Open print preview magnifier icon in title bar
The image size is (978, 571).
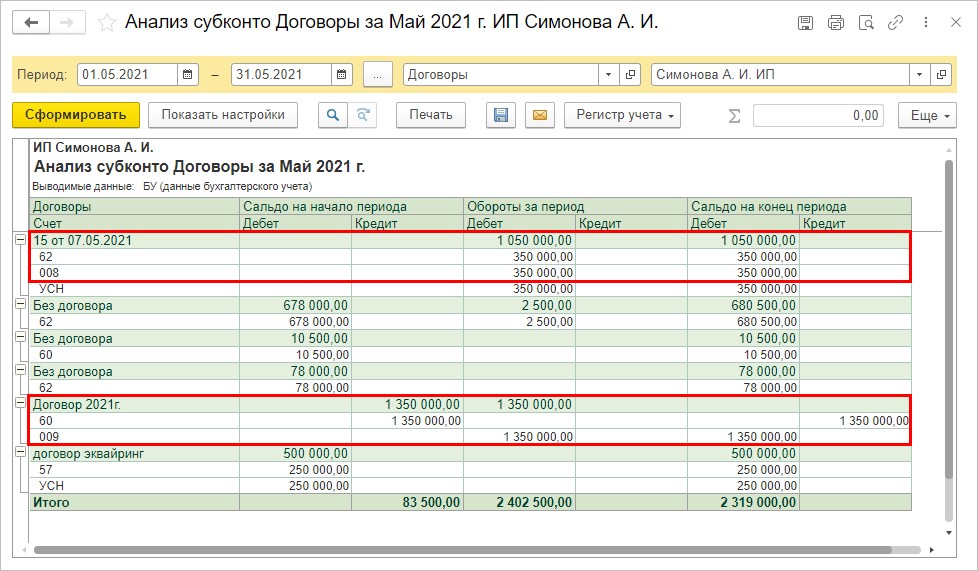pos(866,23)
